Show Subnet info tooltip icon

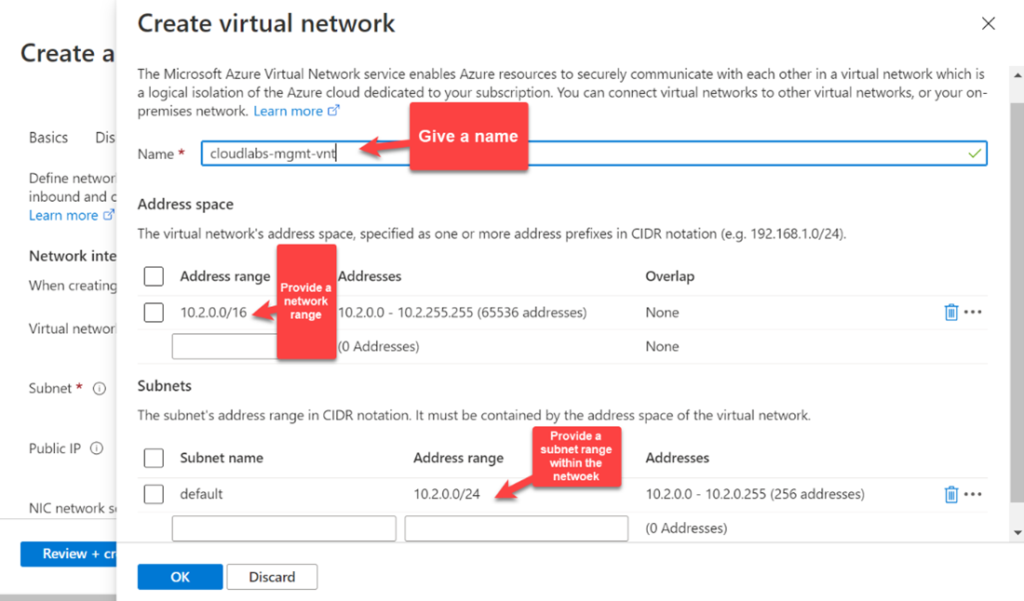[x=99, y=389]
